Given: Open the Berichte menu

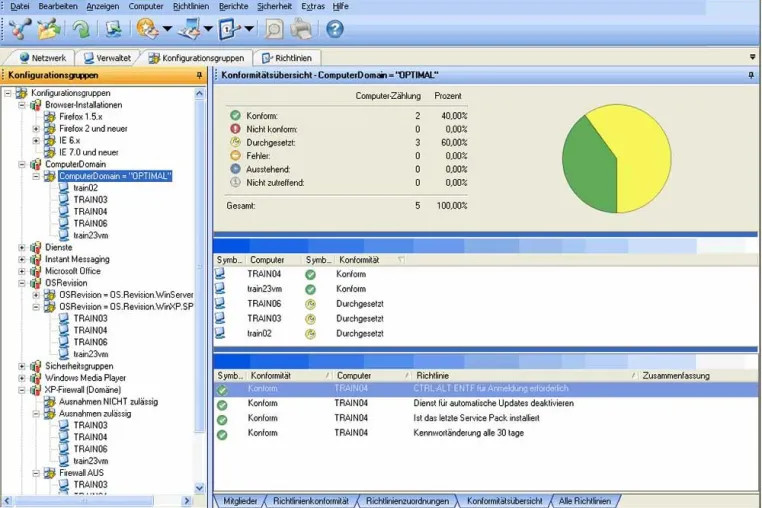Looking at the screenshot, I should click(233, 6).
